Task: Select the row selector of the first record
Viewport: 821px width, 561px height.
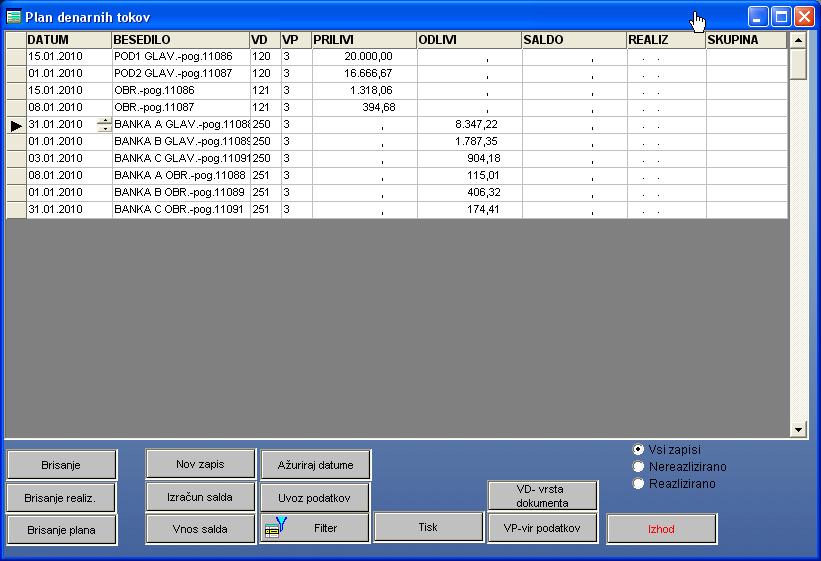Action: pos(16,57)
